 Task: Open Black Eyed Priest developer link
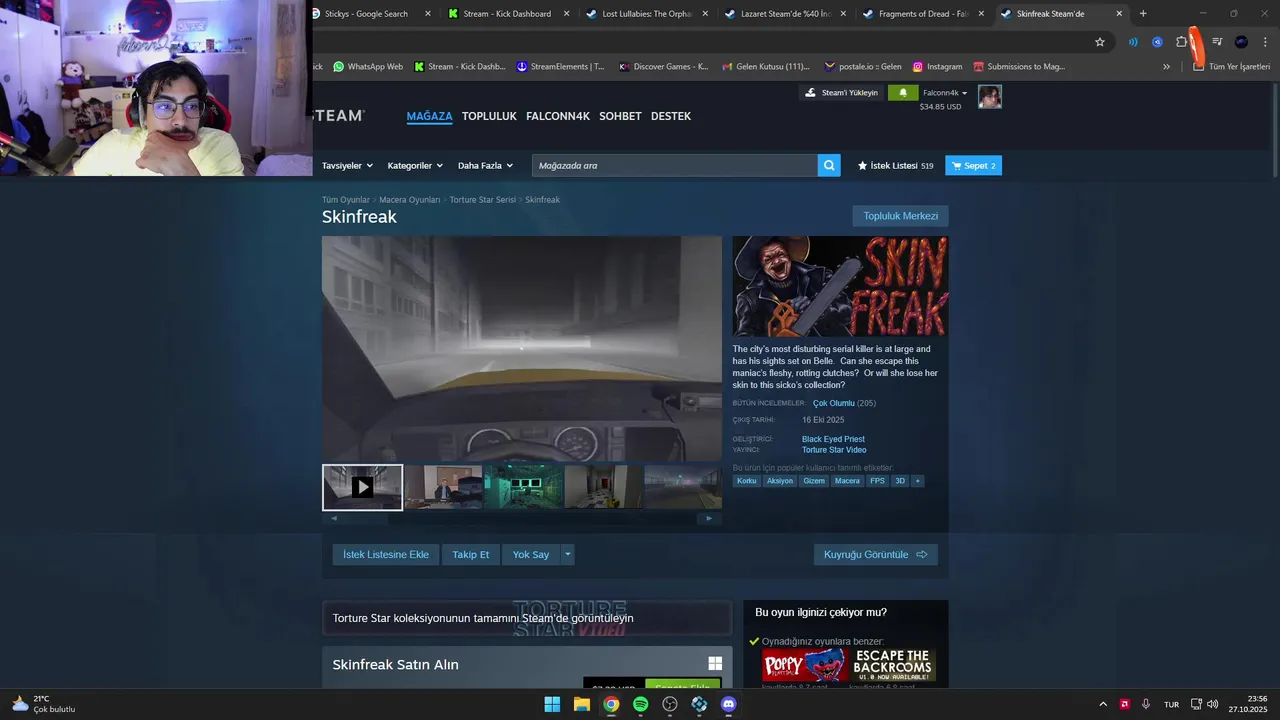click(833, 439)
